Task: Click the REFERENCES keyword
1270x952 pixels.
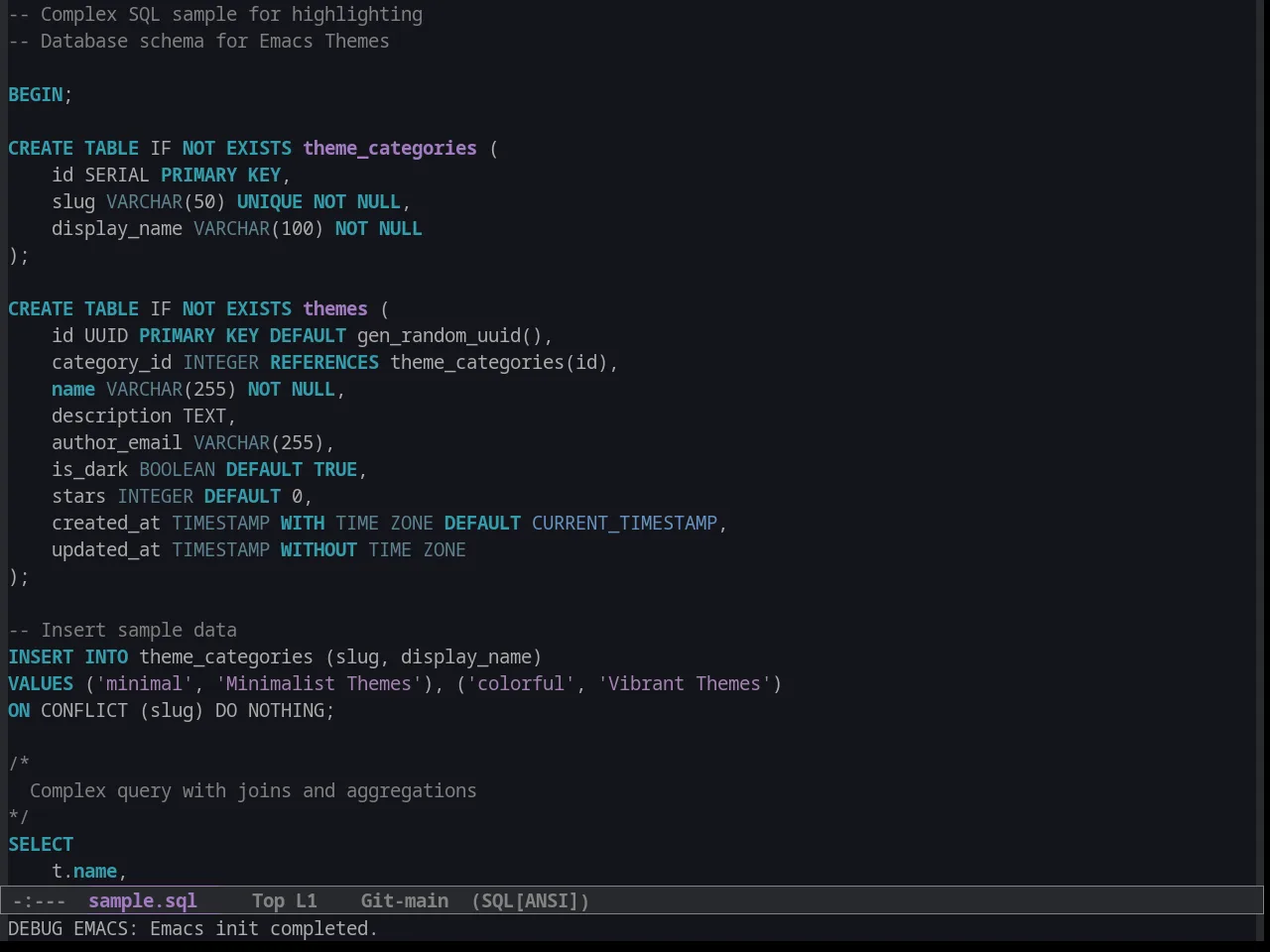Action: [x=324, y=362]
